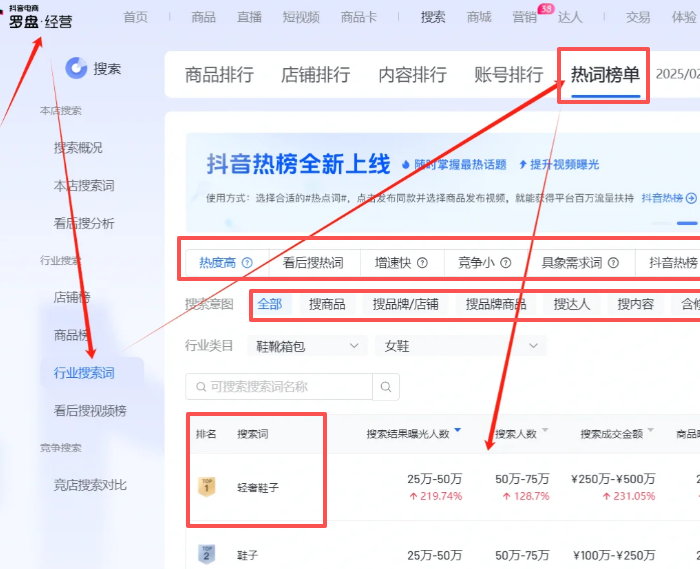Click help icon next to 增速快
The width and height of the screenshot is (700, 569).
(422, 263)
